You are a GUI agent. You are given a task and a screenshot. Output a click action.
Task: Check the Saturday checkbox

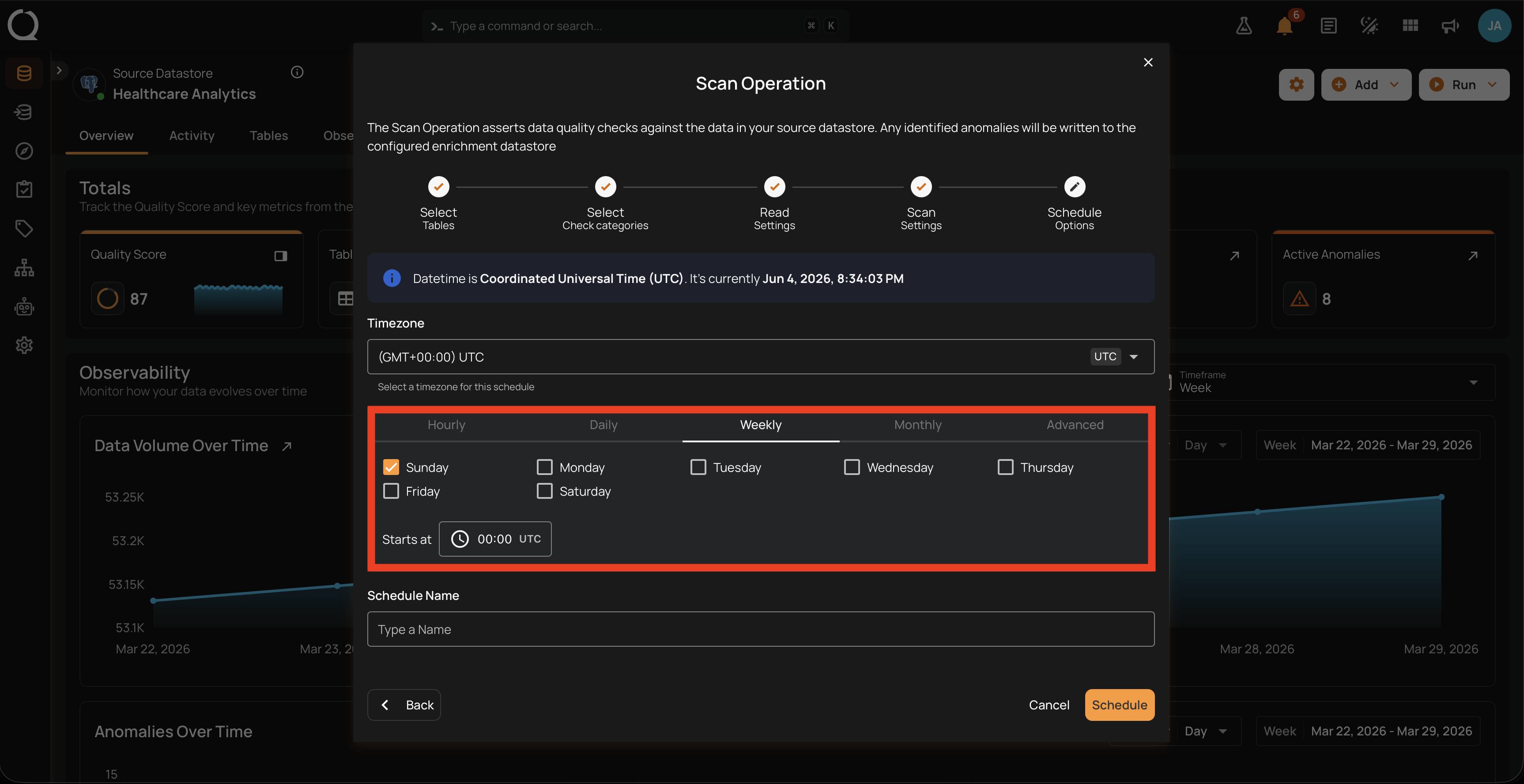(544, 491)
